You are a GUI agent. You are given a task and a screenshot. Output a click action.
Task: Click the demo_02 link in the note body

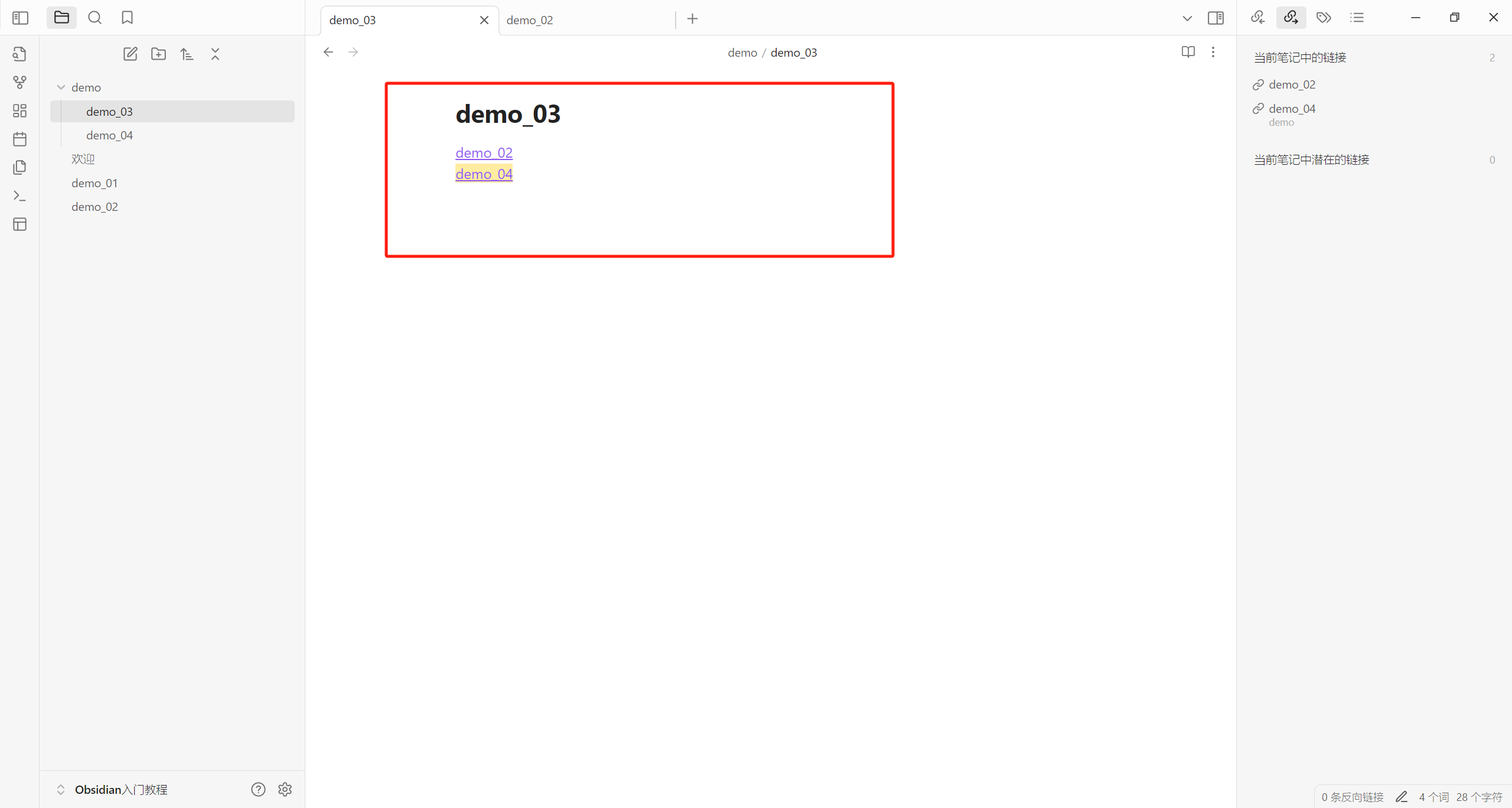point(484,153)
